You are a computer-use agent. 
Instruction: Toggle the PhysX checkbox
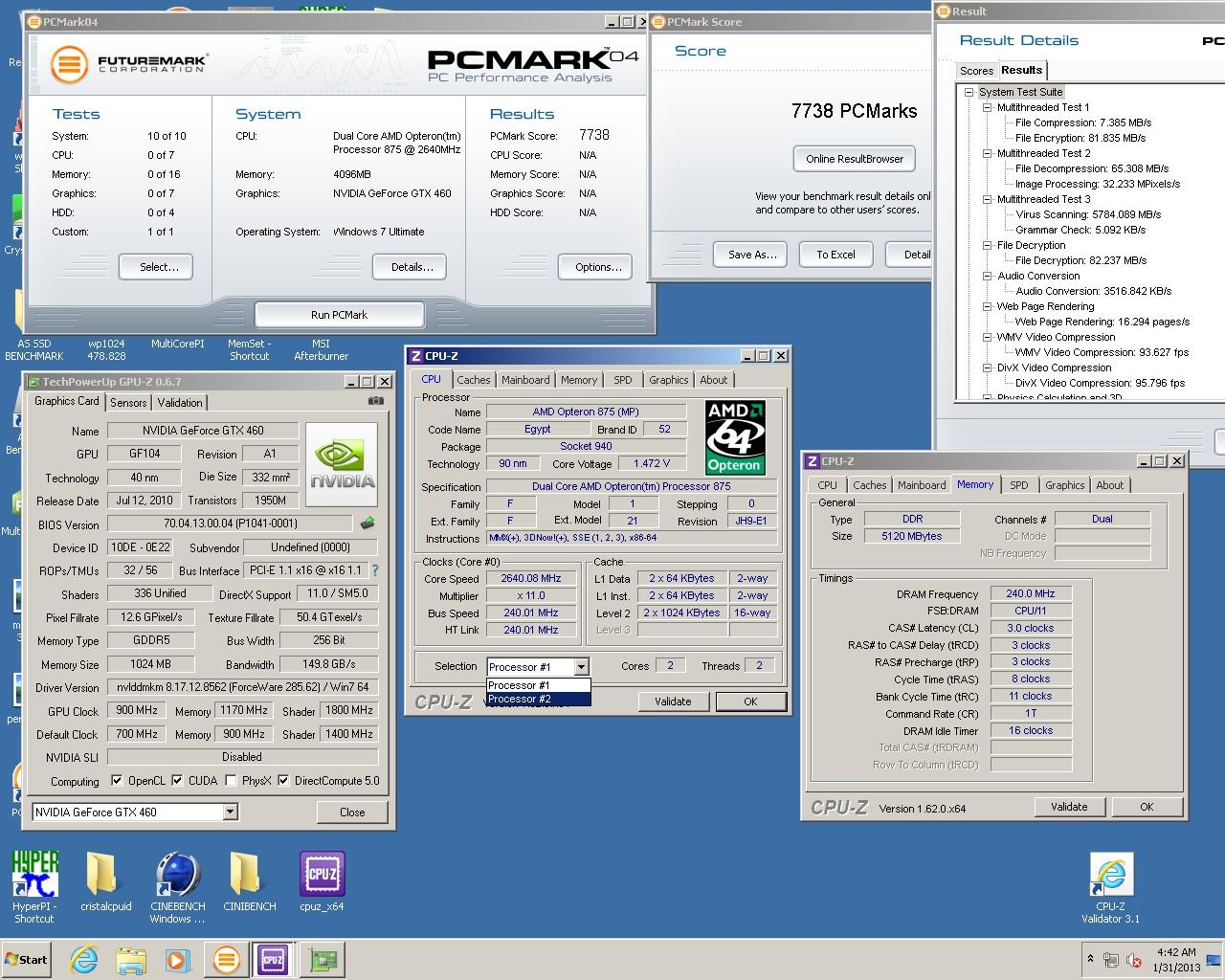[231, 780]
